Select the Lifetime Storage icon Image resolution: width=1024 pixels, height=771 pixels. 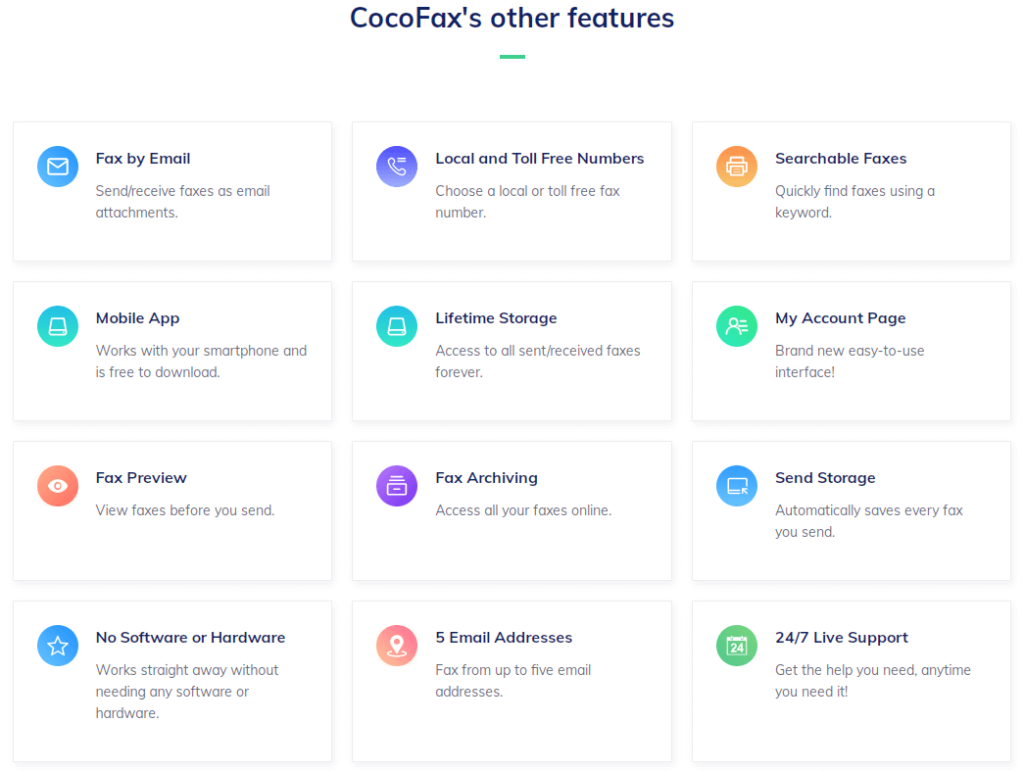[x=397, y=326]
